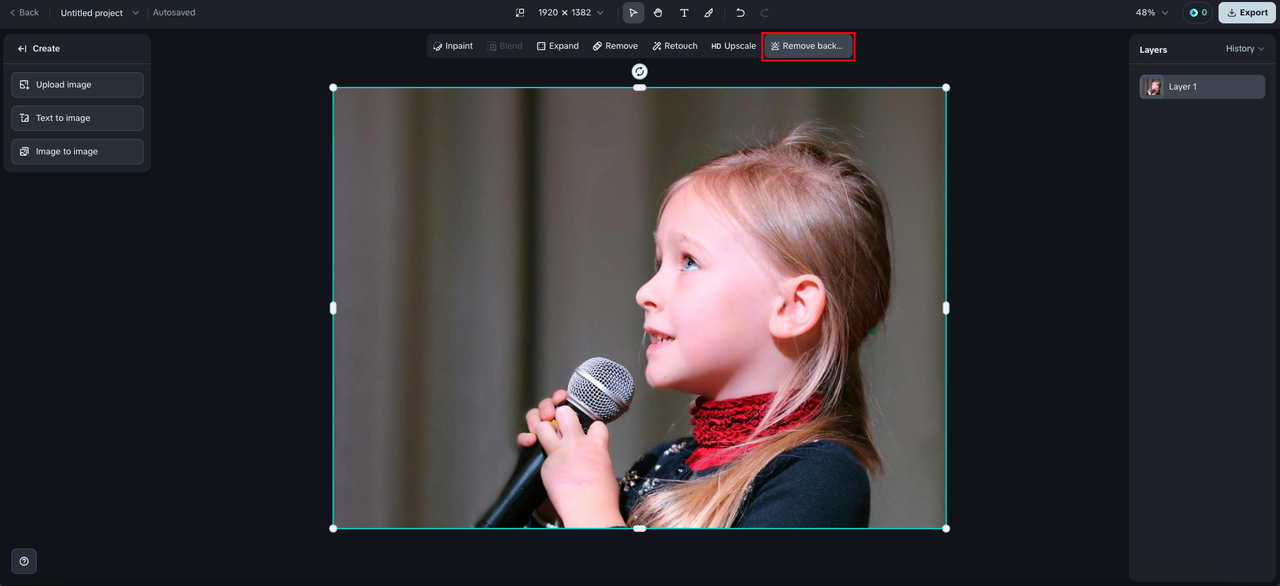Collapse the Create panel
Screen dimensions: 1280x586
[22, 48]
